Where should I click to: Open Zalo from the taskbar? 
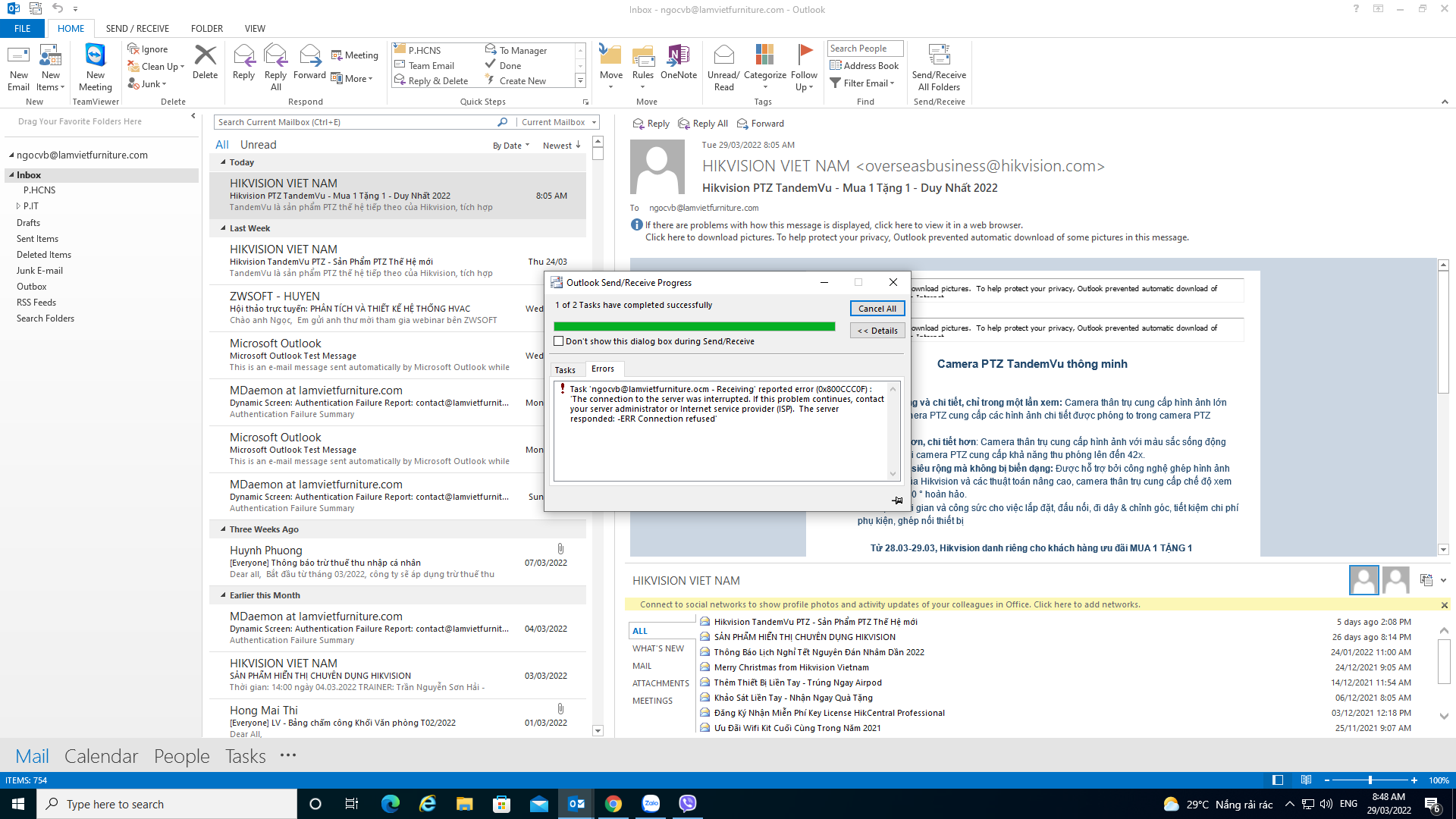click(651, 804)
